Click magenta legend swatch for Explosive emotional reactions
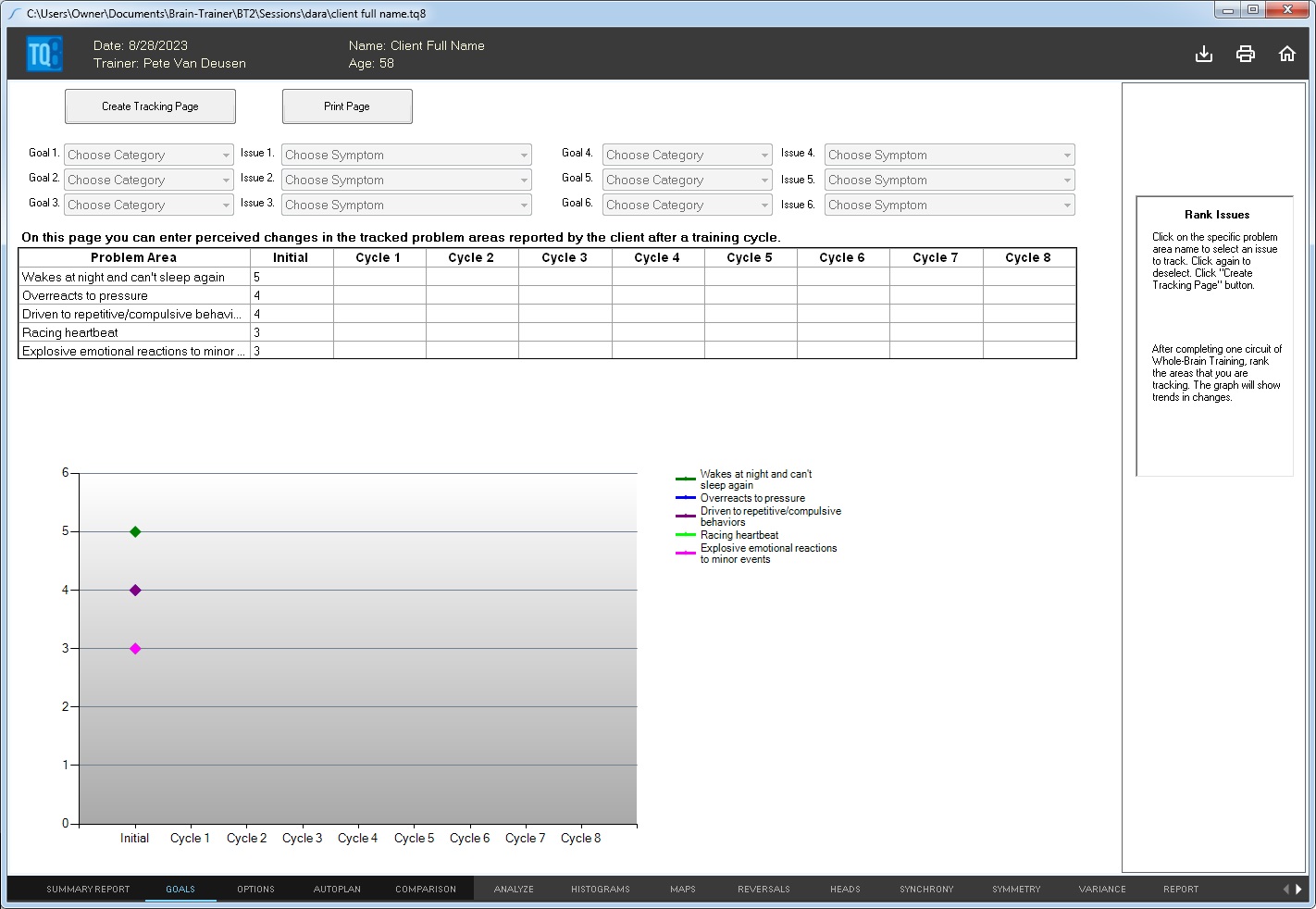1316x909 pixels. (686, 553)
